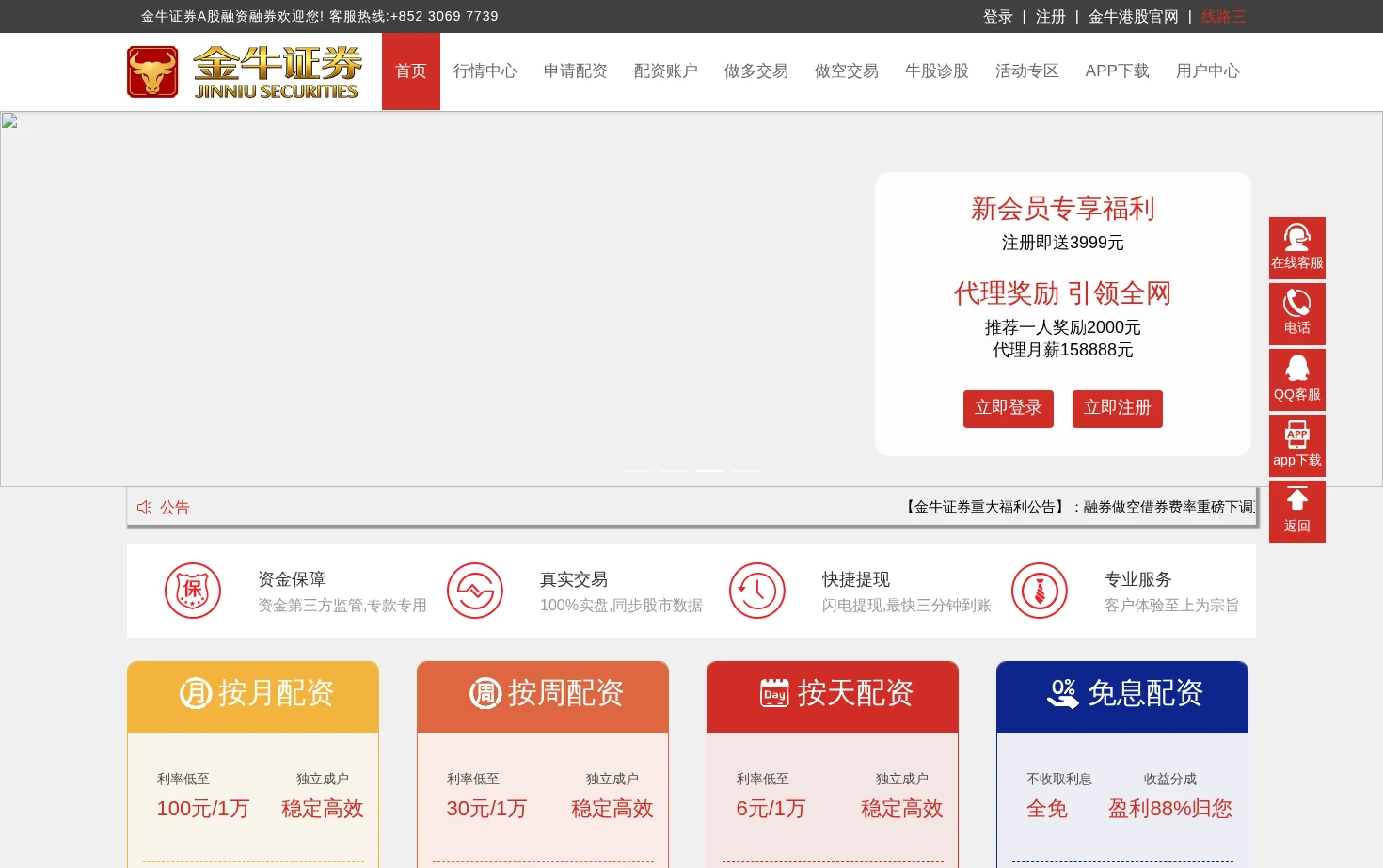Open the 按月配资 card header
The width and height of the screenshot is (1383, 868).
[x=253, y=697]
